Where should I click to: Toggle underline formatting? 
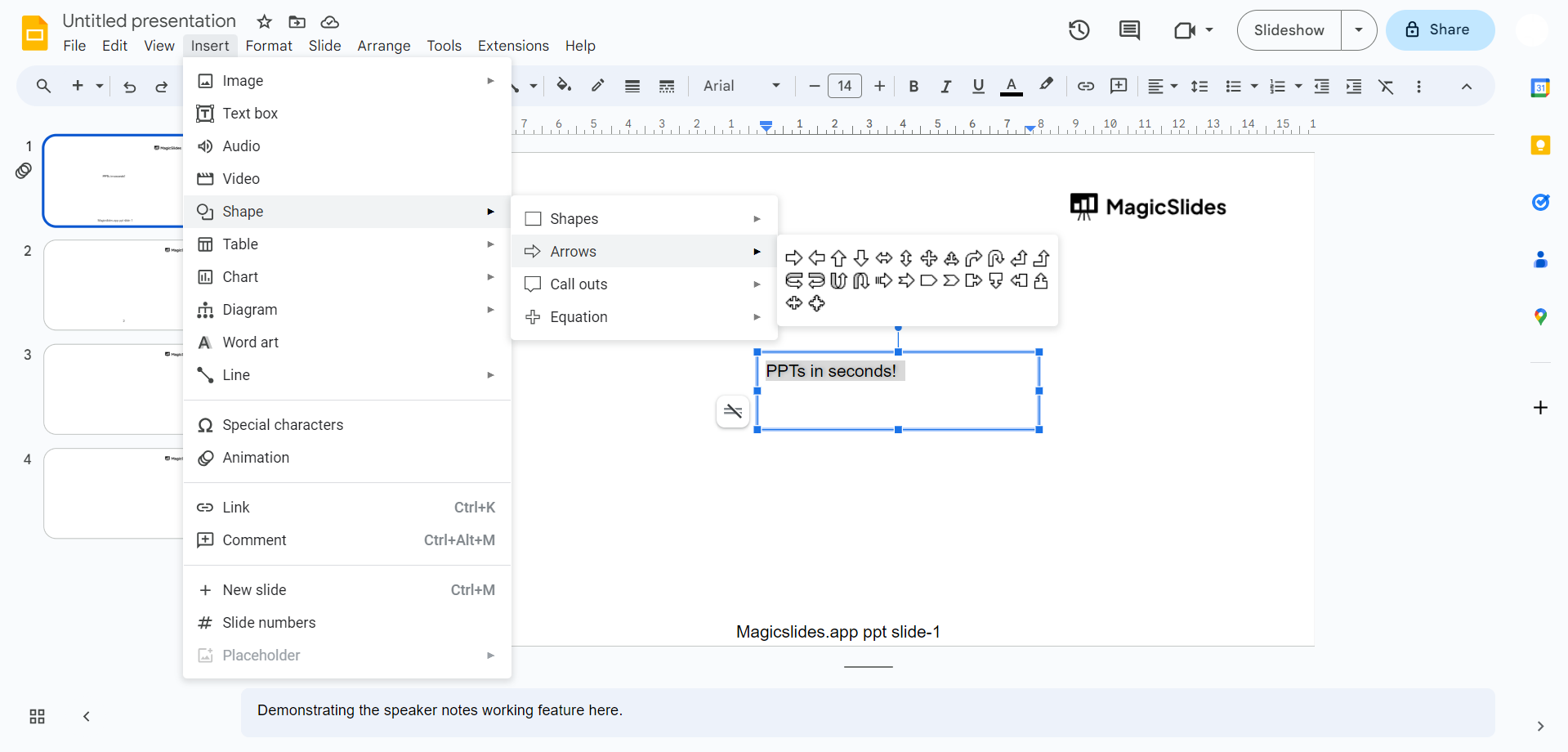click(978, 86)
